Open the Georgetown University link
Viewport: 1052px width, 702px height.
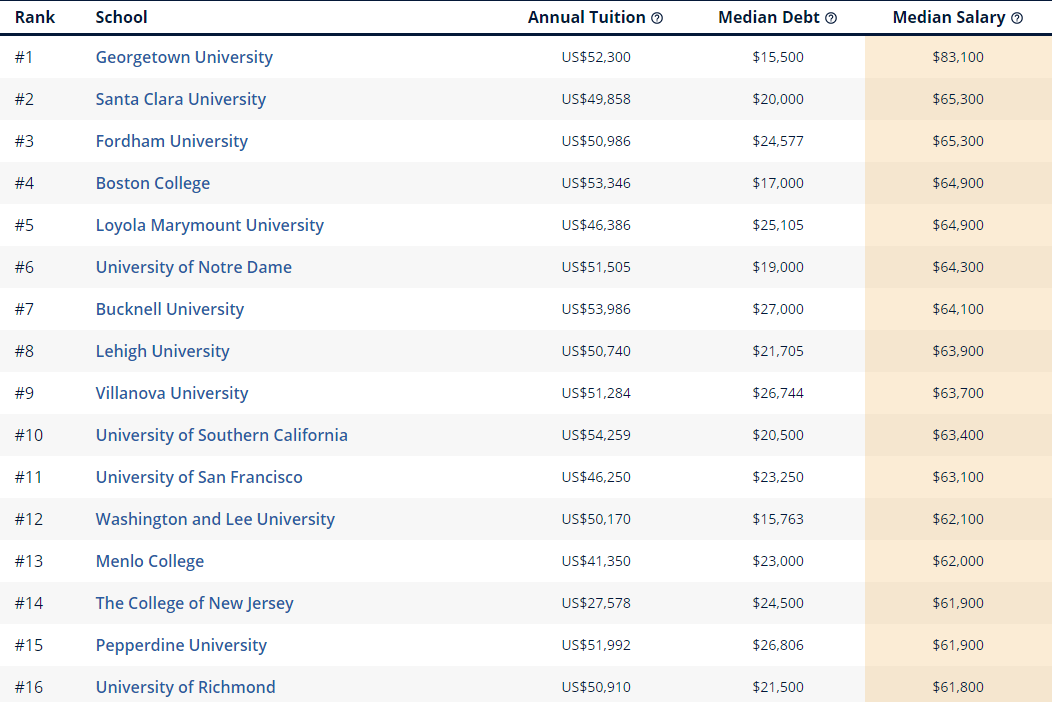pos(184,57)
